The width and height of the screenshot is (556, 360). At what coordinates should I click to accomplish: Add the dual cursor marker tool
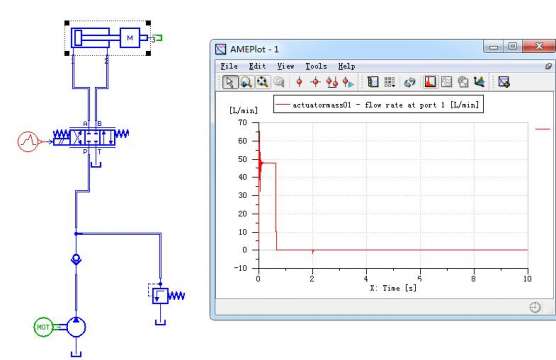332,82
